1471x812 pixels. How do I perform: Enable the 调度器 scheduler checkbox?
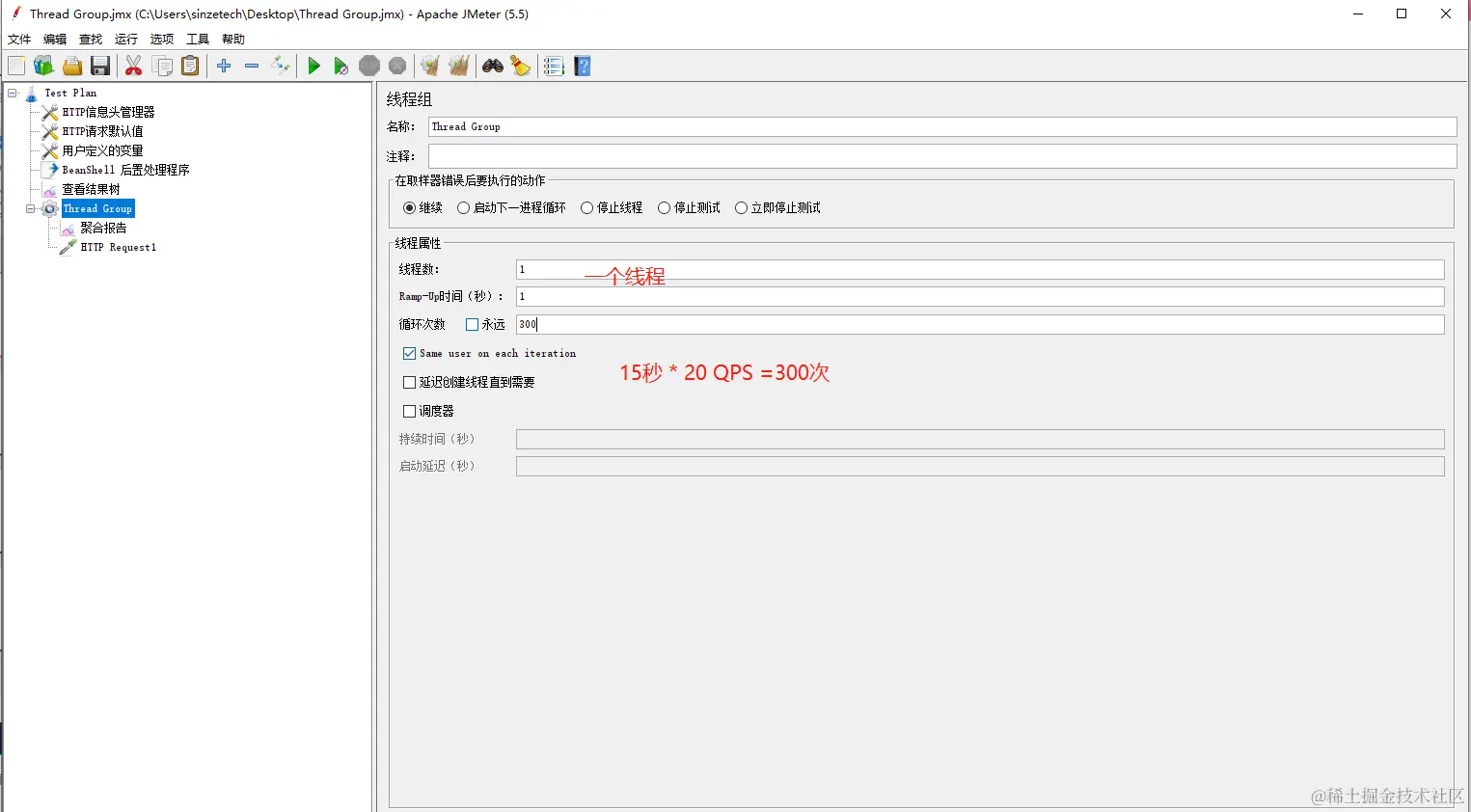[409, 412]
